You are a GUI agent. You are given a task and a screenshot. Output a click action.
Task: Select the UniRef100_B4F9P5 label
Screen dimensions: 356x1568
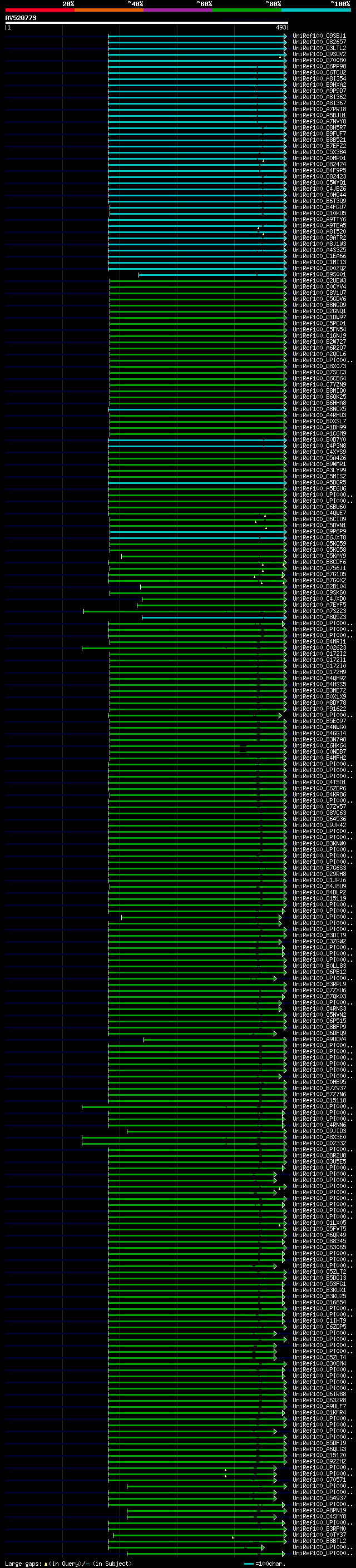319,170
